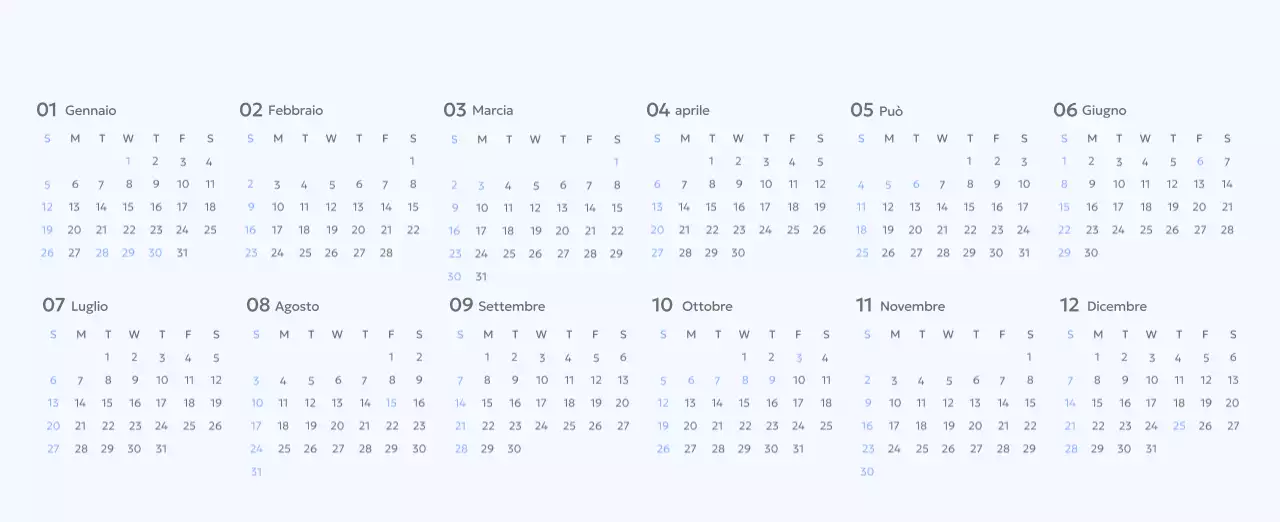Viewport: 1280px width, 522px height.
Task: Select day 3 in Ottobre
Action: click(x=798, y=357)
